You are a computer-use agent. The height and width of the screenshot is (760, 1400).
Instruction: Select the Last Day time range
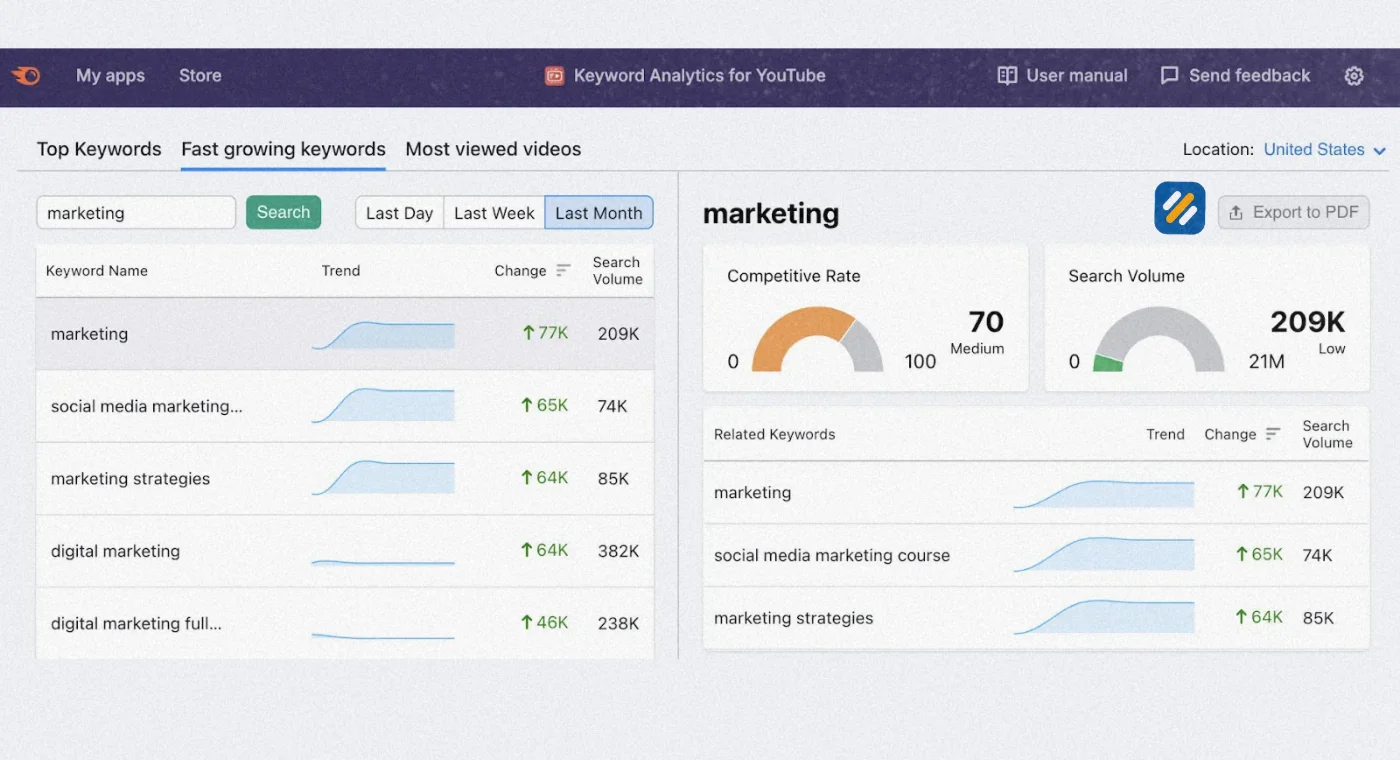point(399,213)
